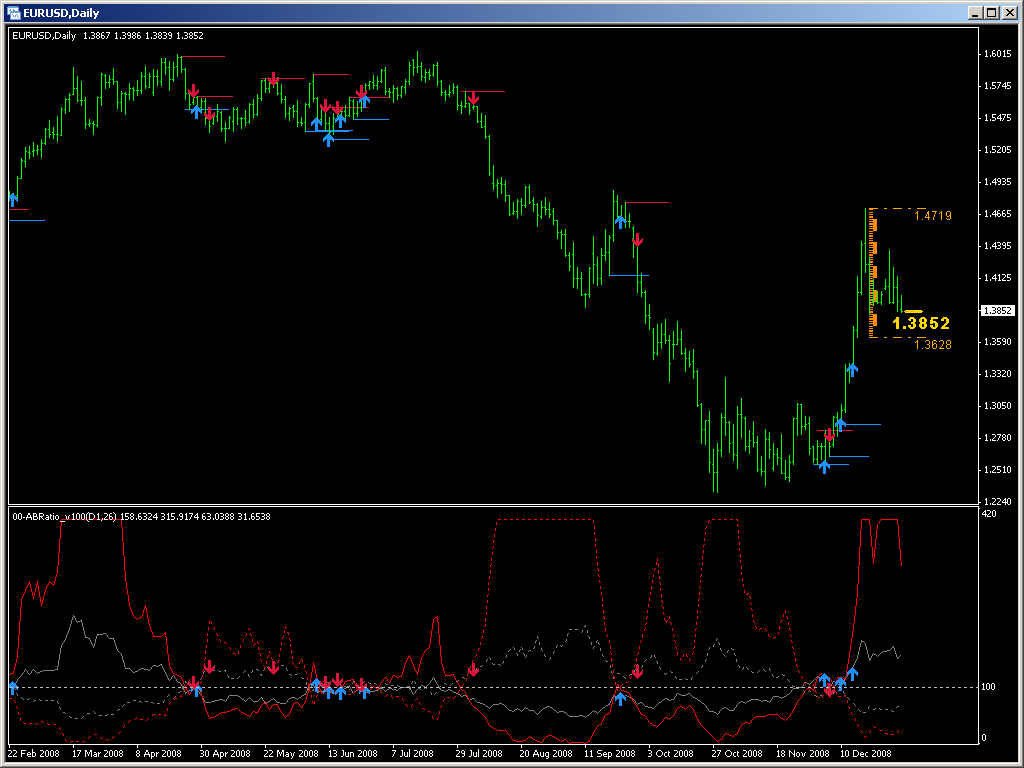This screenshot has width=1024, height=768.
Task: Click the large yellow 1.3852 price label
Action: tap(921, 323)
